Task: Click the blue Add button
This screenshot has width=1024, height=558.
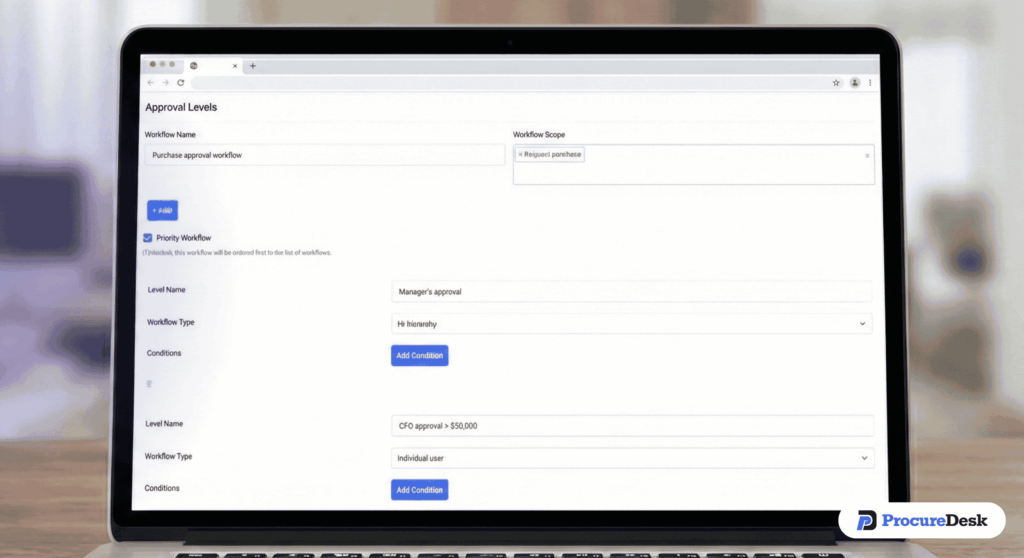Action: coord(162,210)
